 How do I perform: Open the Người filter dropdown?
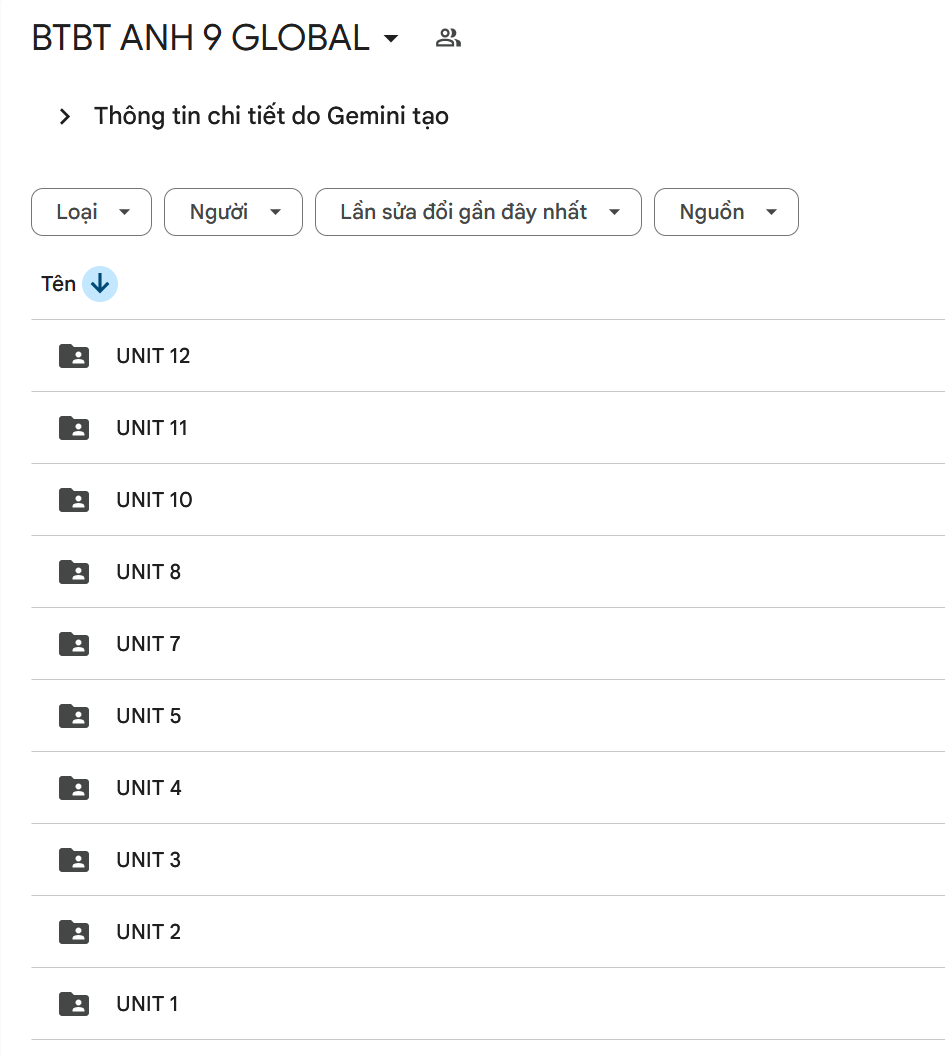(x=233, y=212)
